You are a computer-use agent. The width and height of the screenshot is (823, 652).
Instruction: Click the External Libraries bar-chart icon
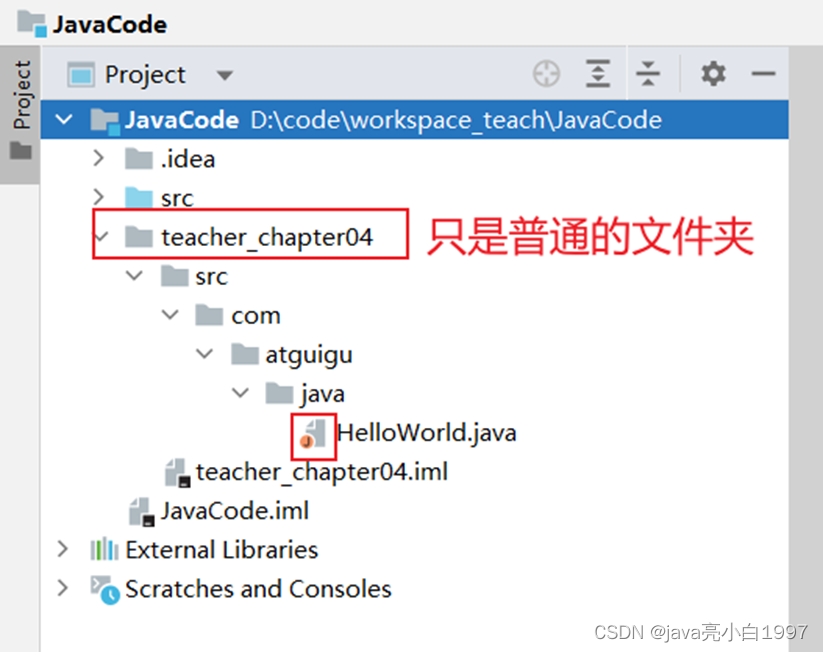(103, 550)
